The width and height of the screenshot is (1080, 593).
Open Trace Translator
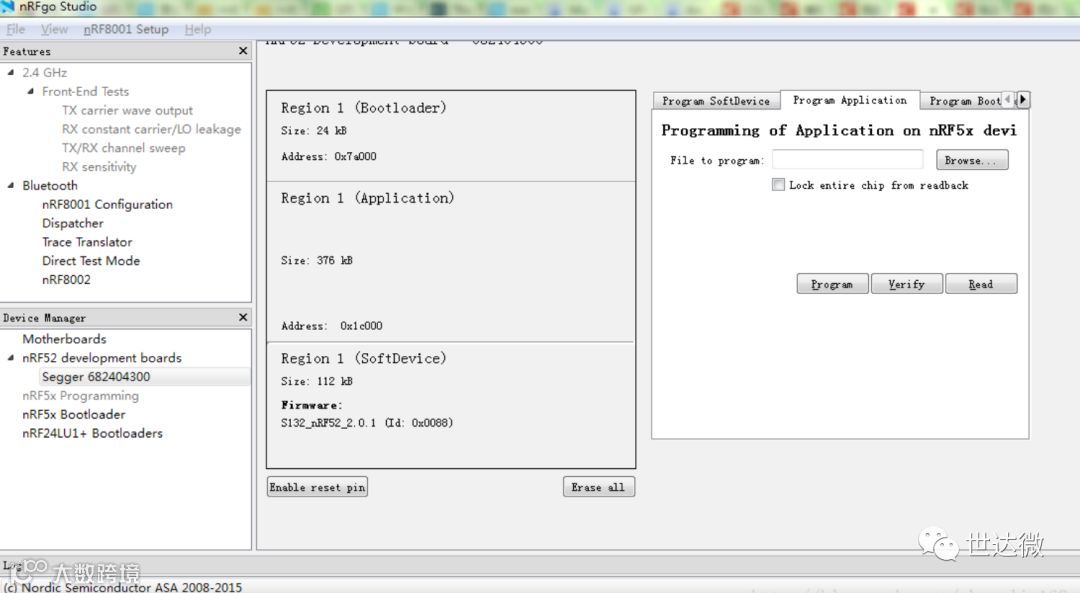[x=87, y=242]
